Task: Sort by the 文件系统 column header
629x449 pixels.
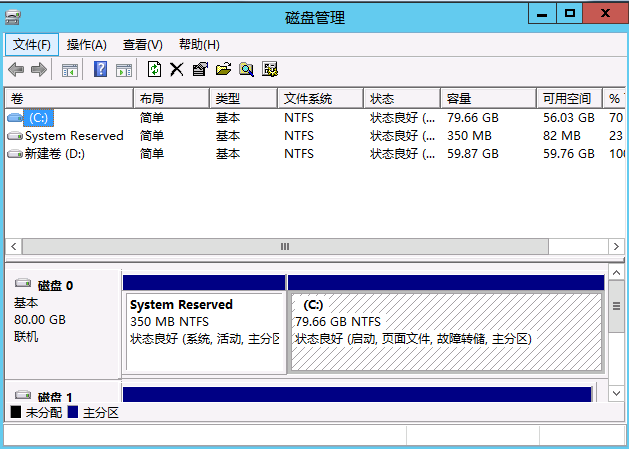Action: tap(308, 99)
